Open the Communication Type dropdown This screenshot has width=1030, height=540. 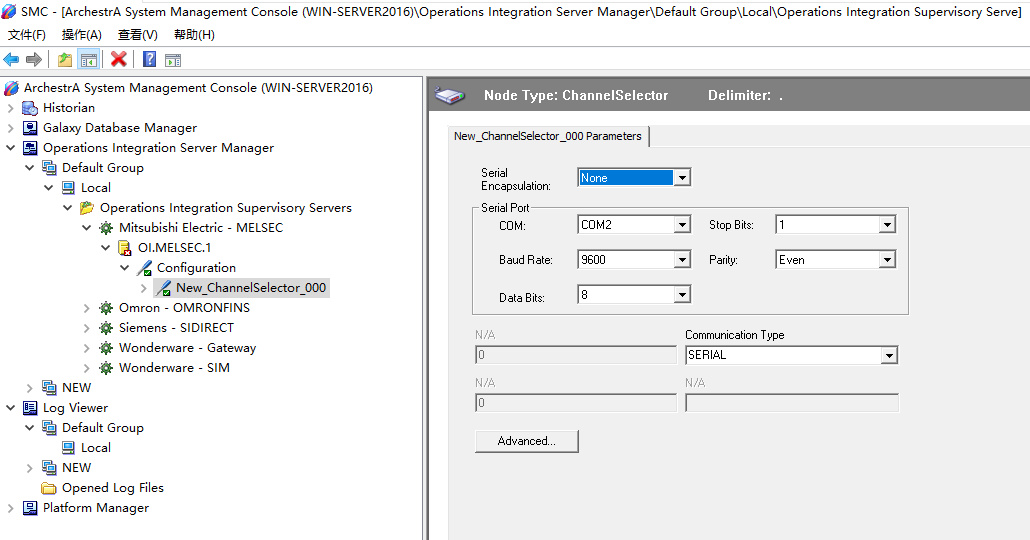(888, 356)
